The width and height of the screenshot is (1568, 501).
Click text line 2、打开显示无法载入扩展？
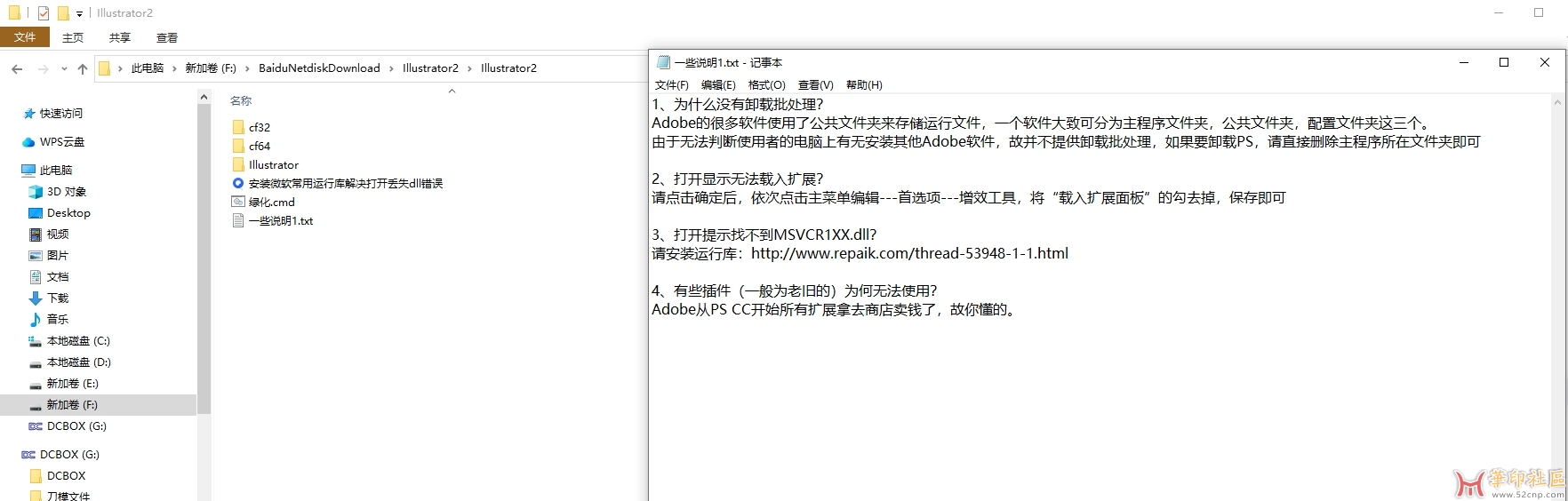click(738, 179)
